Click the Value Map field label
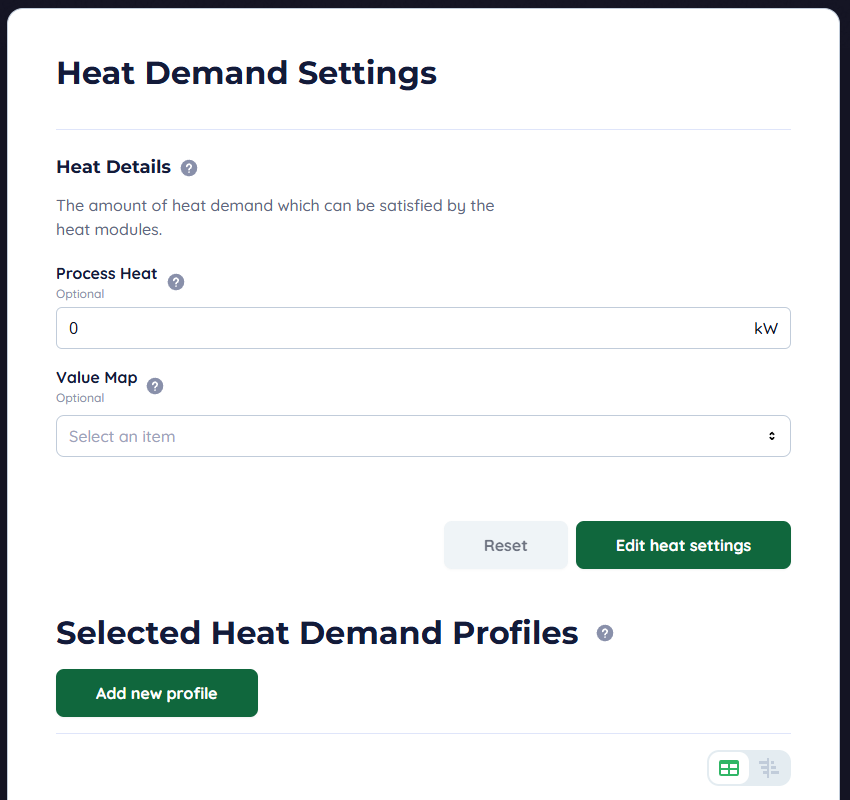Image resolution: width=850 pixels, height=800 pixels. coord(96,378)
